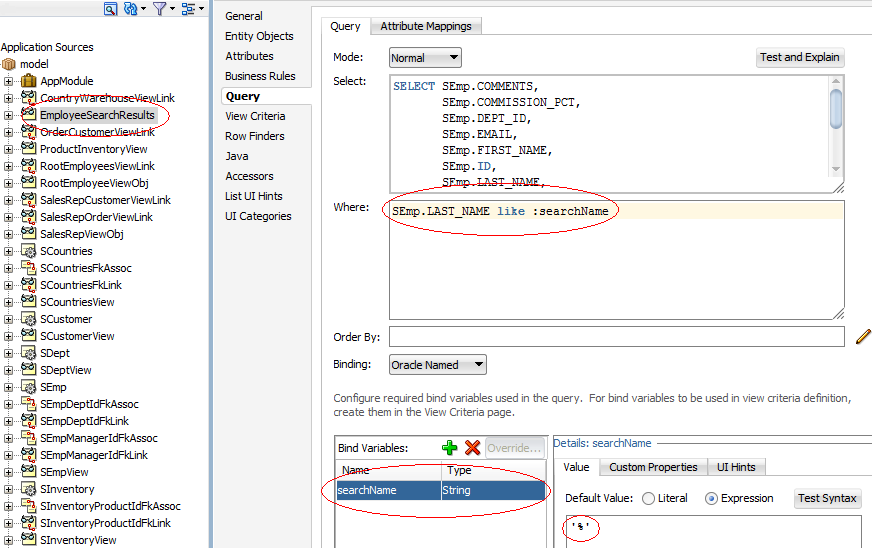This screenshot has width=872, height=548.
Task: Click the red X delete bind variable icon
Action: [472, 447]
